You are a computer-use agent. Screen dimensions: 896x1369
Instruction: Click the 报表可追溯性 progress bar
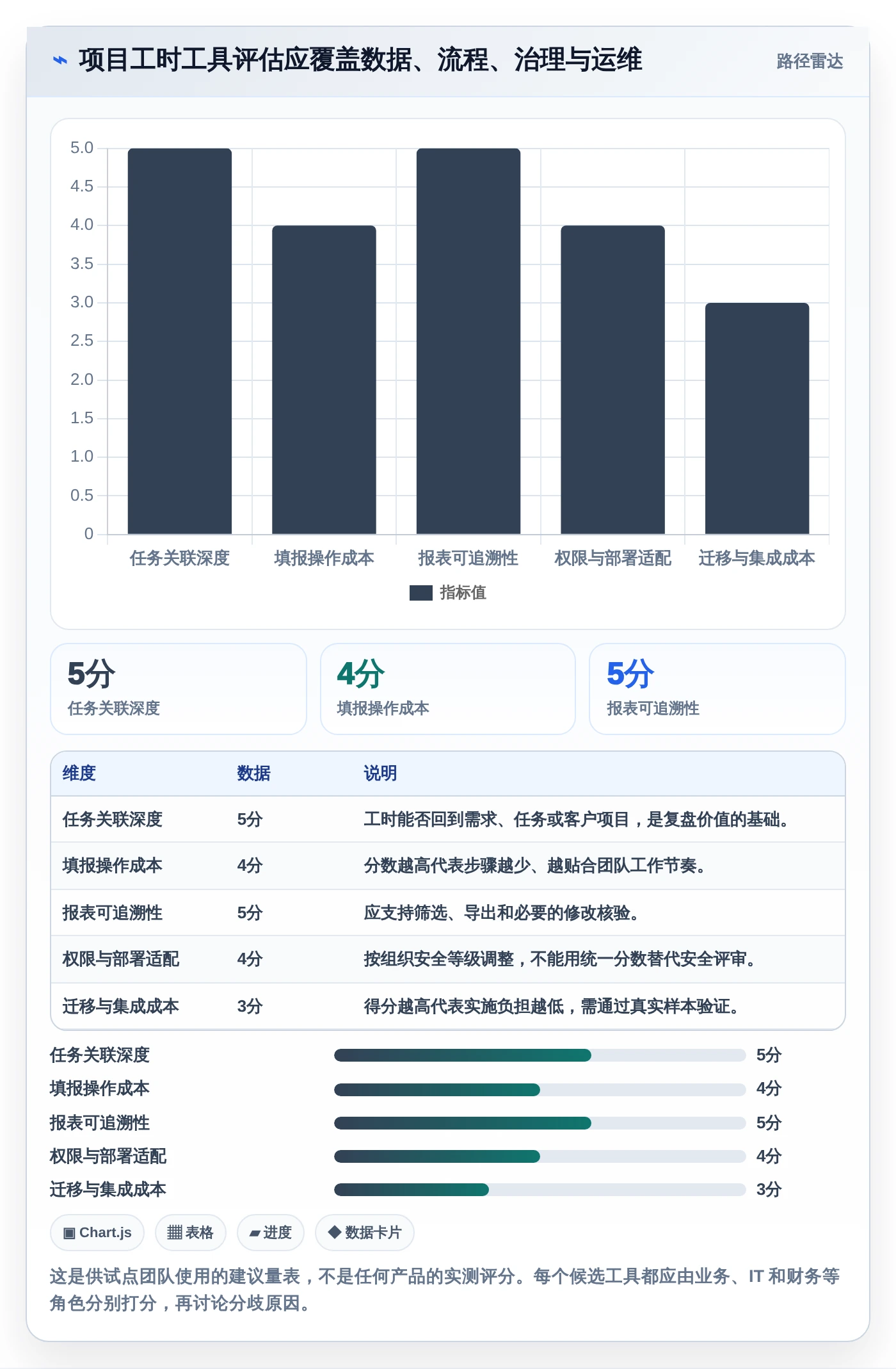[x=540, y=1123]
